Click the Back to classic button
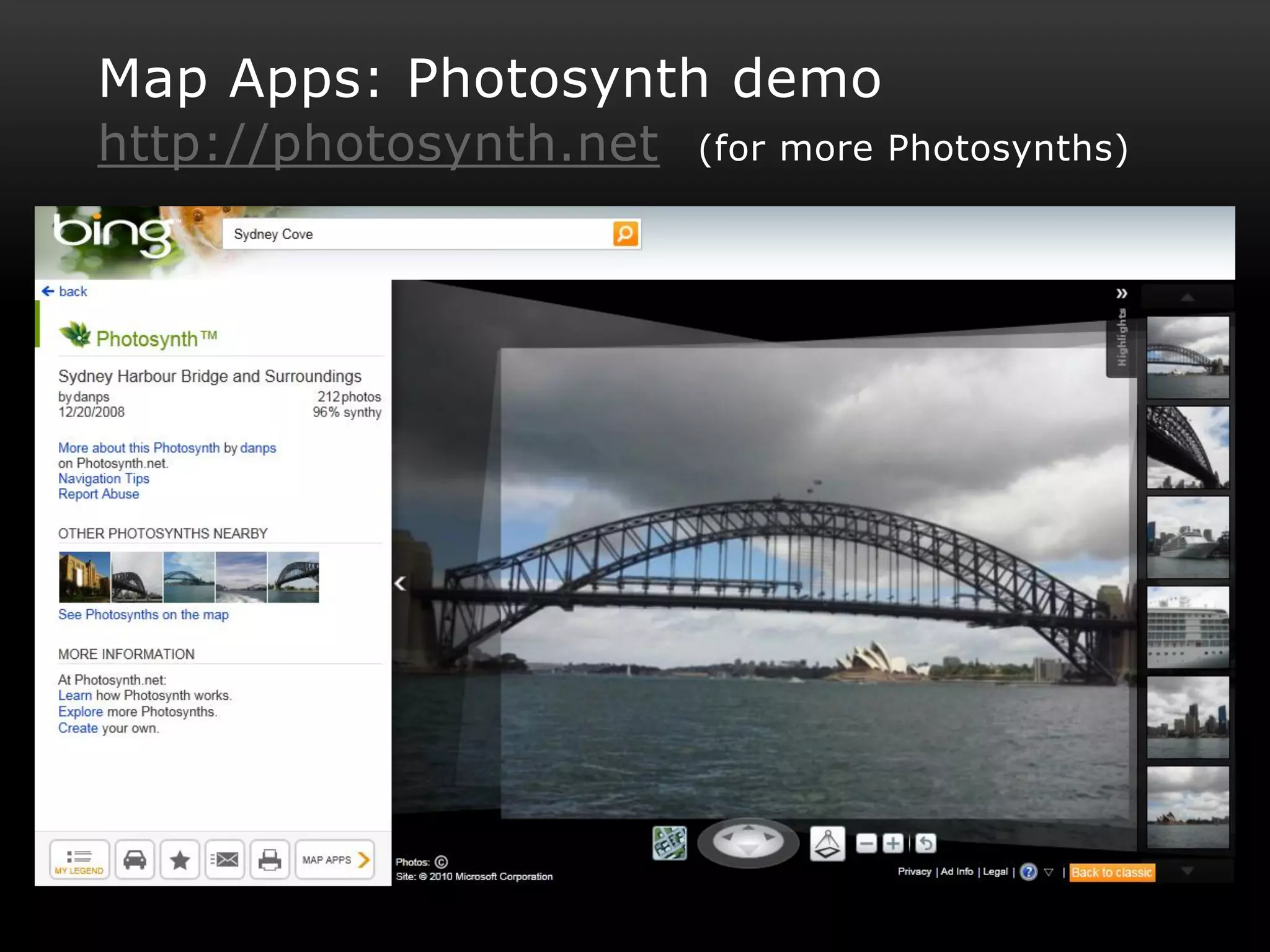1270x952 pixels. point(1112,873)
